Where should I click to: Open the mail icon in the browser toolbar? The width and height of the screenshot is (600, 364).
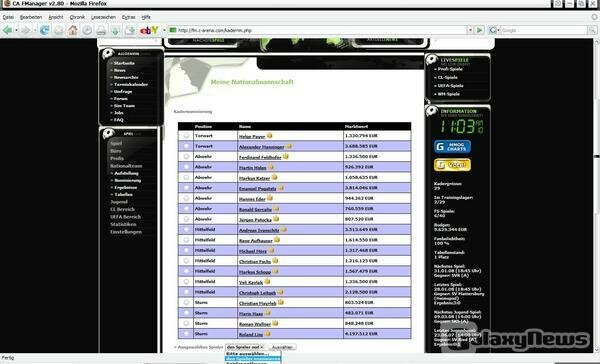(x=59, y=30)
